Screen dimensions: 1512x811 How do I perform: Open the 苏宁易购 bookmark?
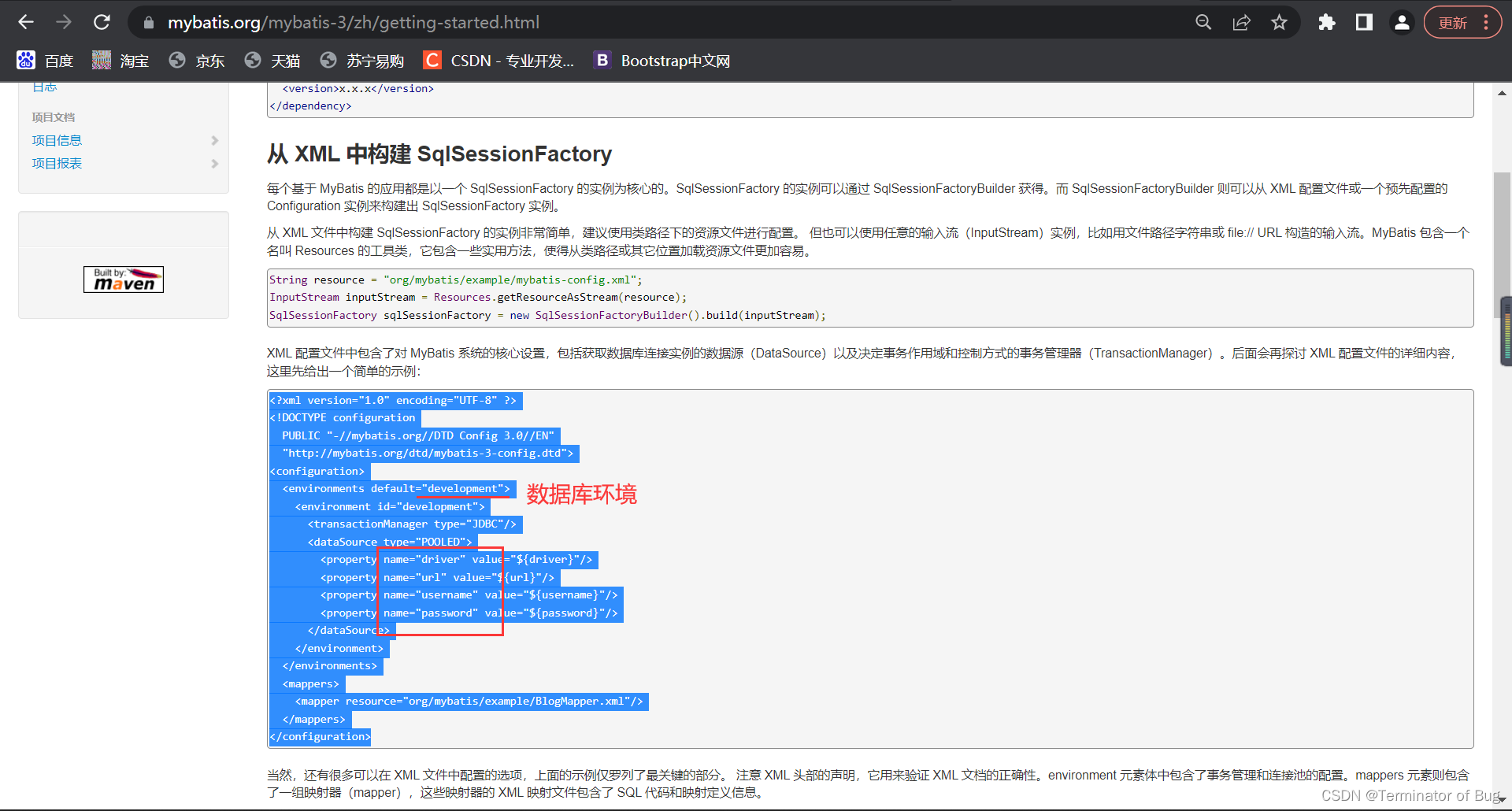362,61
